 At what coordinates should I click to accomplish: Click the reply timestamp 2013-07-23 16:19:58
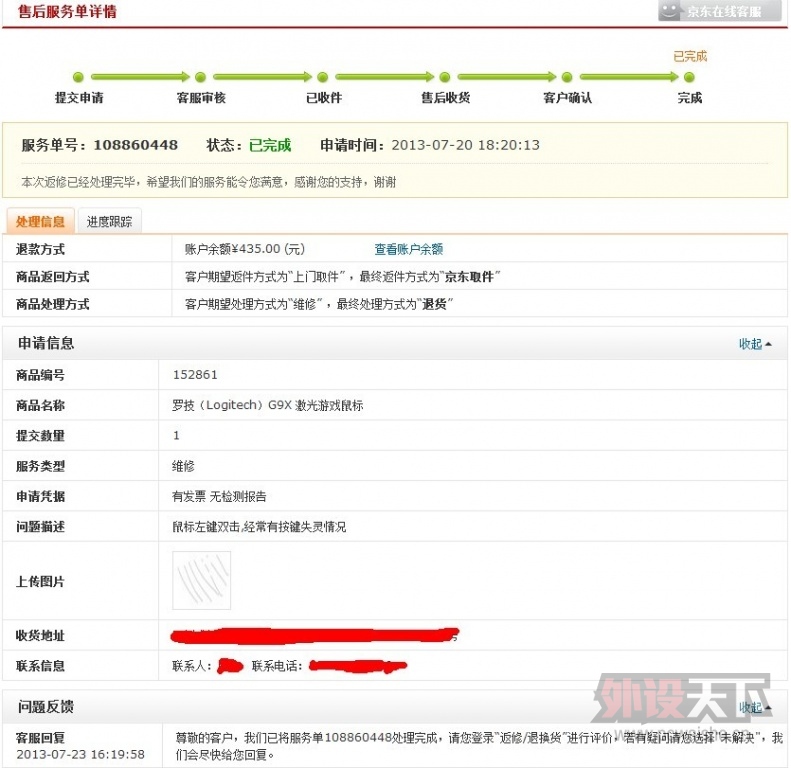[80, 754]
